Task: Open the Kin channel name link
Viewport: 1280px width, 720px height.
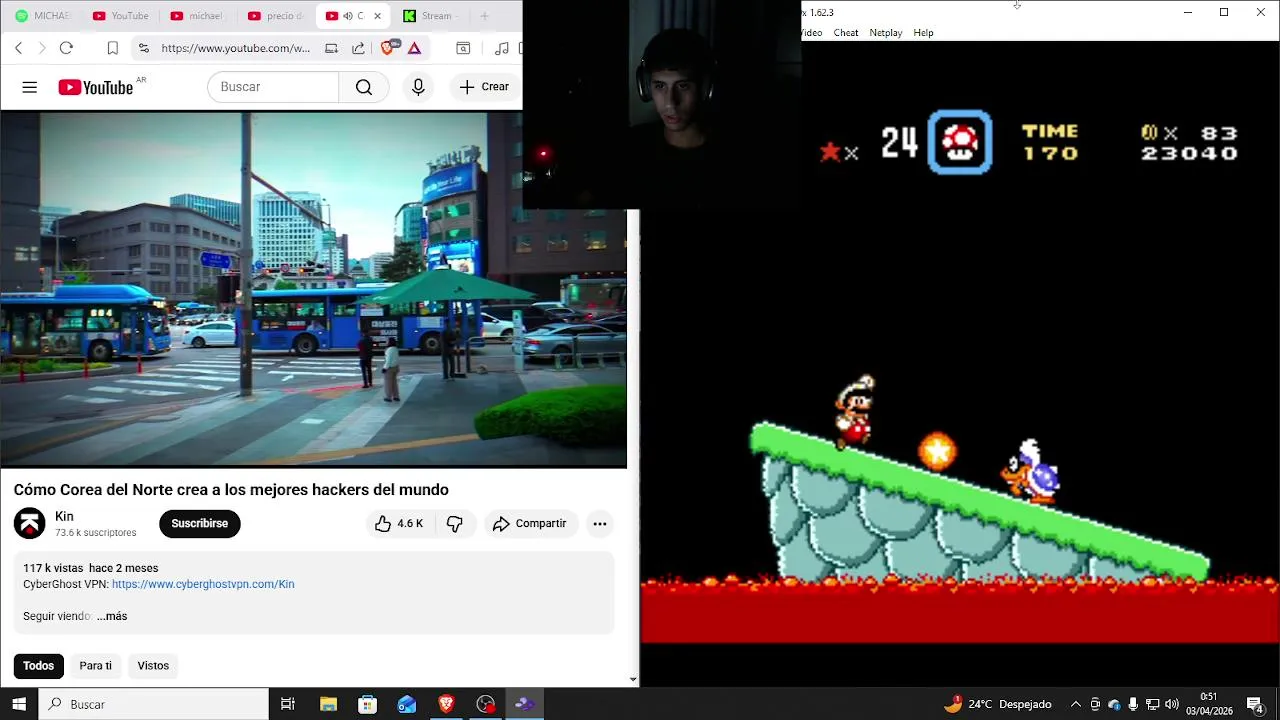Action: (x=64, y=516)
